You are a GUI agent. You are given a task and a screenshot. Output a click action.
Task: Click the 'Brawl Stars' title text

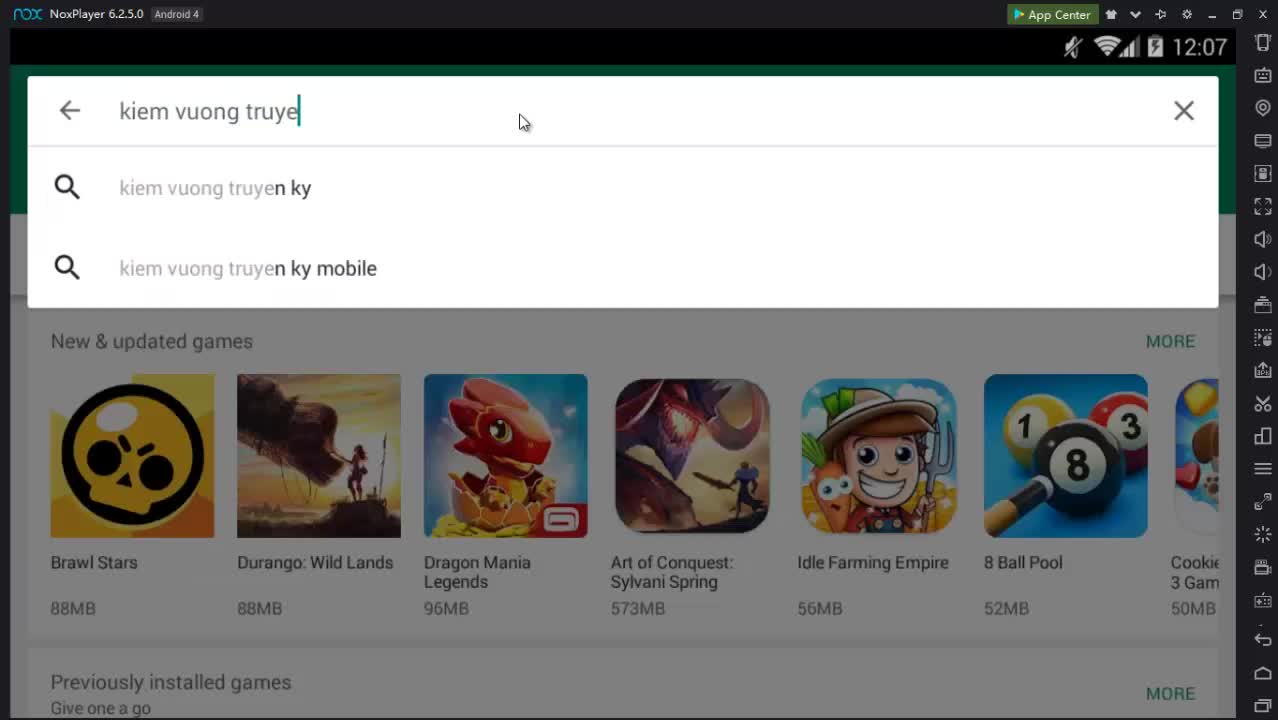(94, 563)
